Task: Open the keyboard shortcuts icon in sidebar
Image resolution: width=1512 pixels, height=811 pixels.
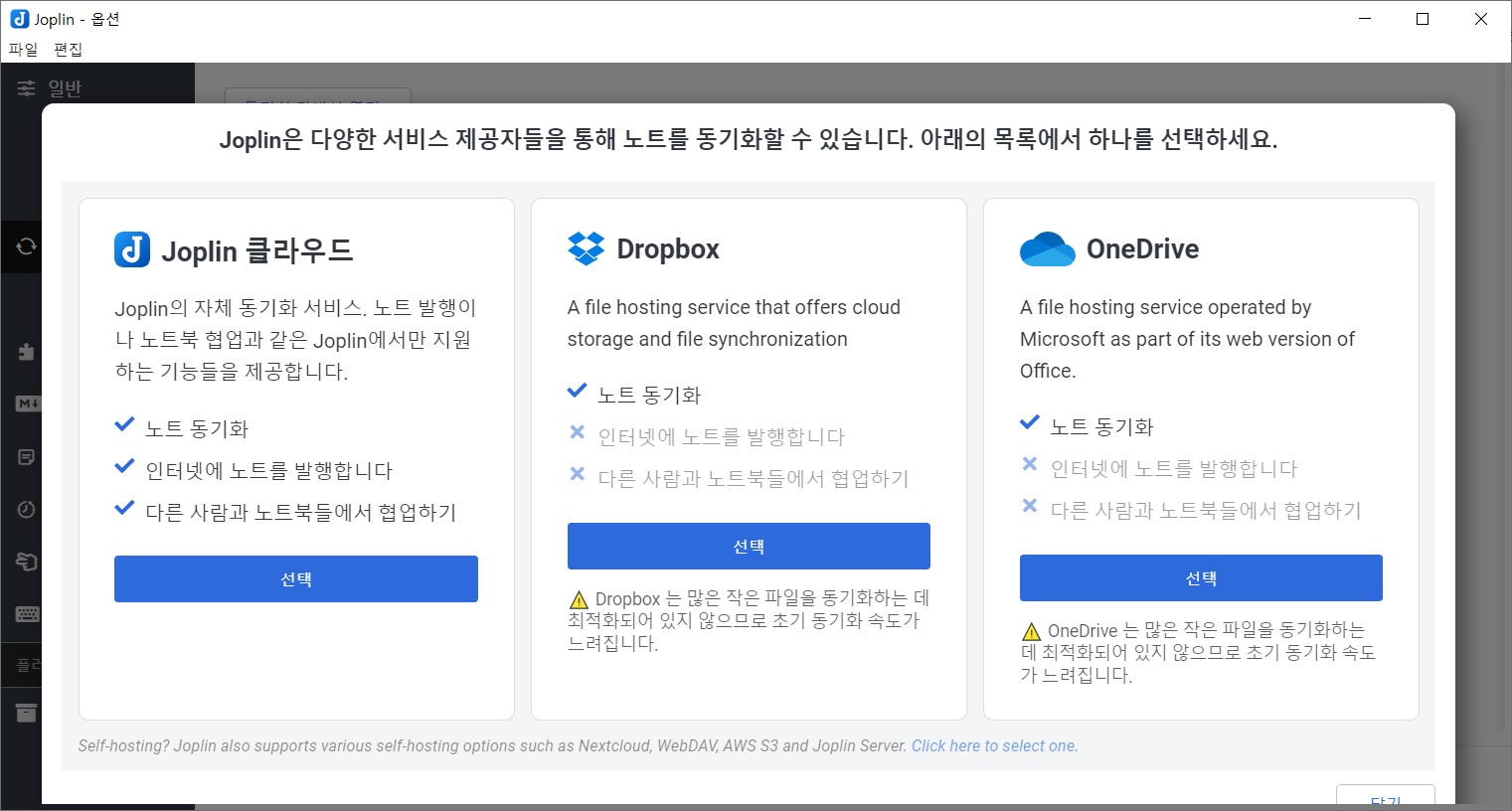Action: [x=27, y=613]
